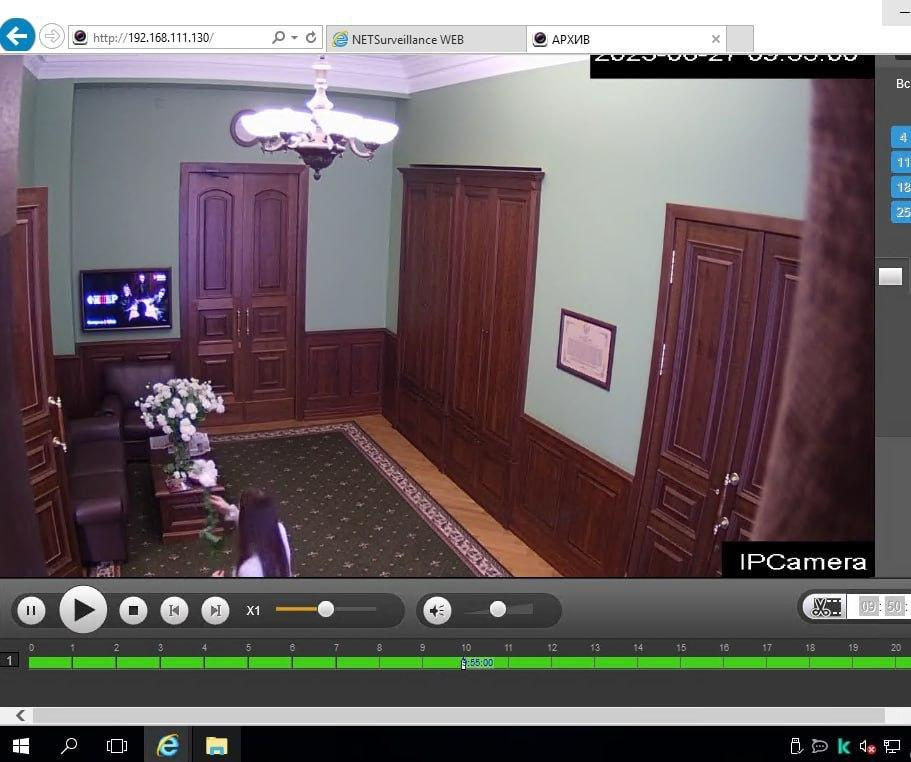Open the video clip scissors tool
The height and width of the screenshot is (762, 911).
coord(826,608)
